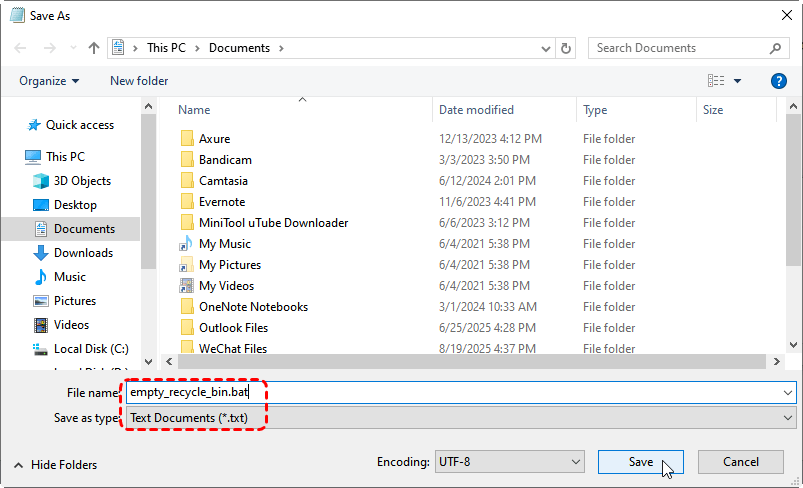Image resolution: width=803 pixels, height=488 pixels.
Task: Open the Help question mark icon
Action: point(778,81)
